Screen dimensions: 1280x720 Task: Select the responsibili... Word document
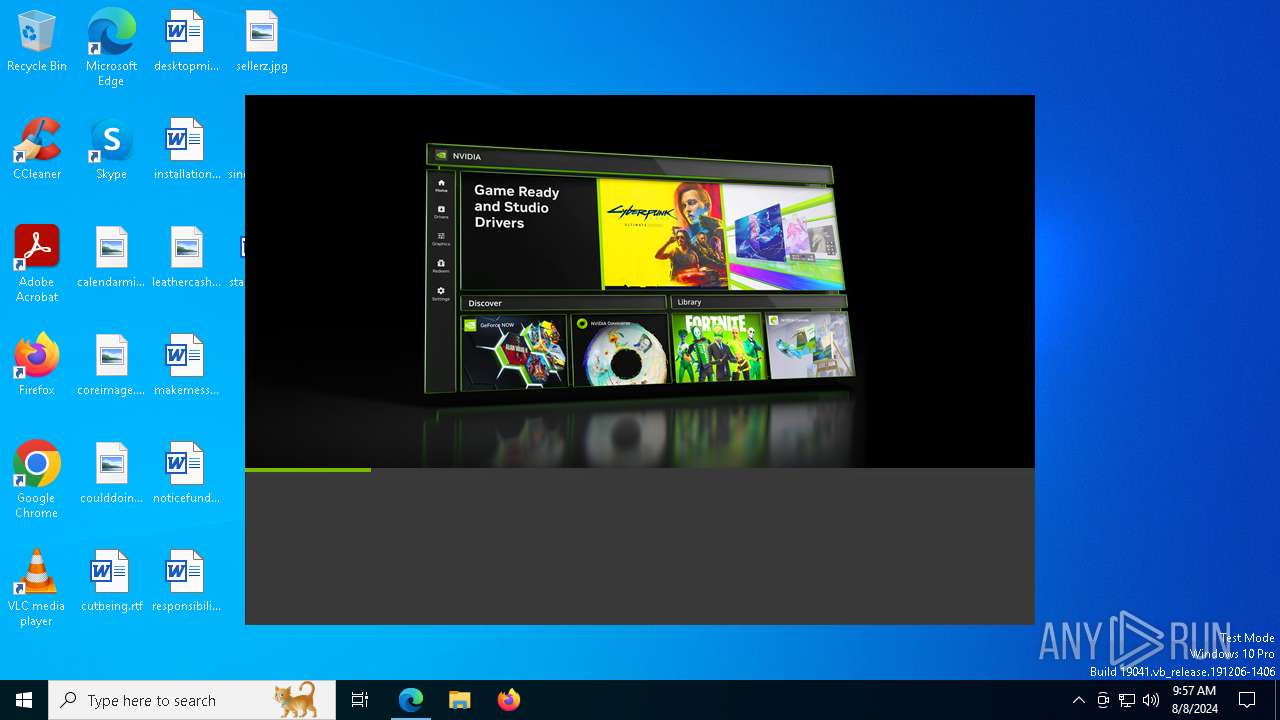[x=186, y=582]
